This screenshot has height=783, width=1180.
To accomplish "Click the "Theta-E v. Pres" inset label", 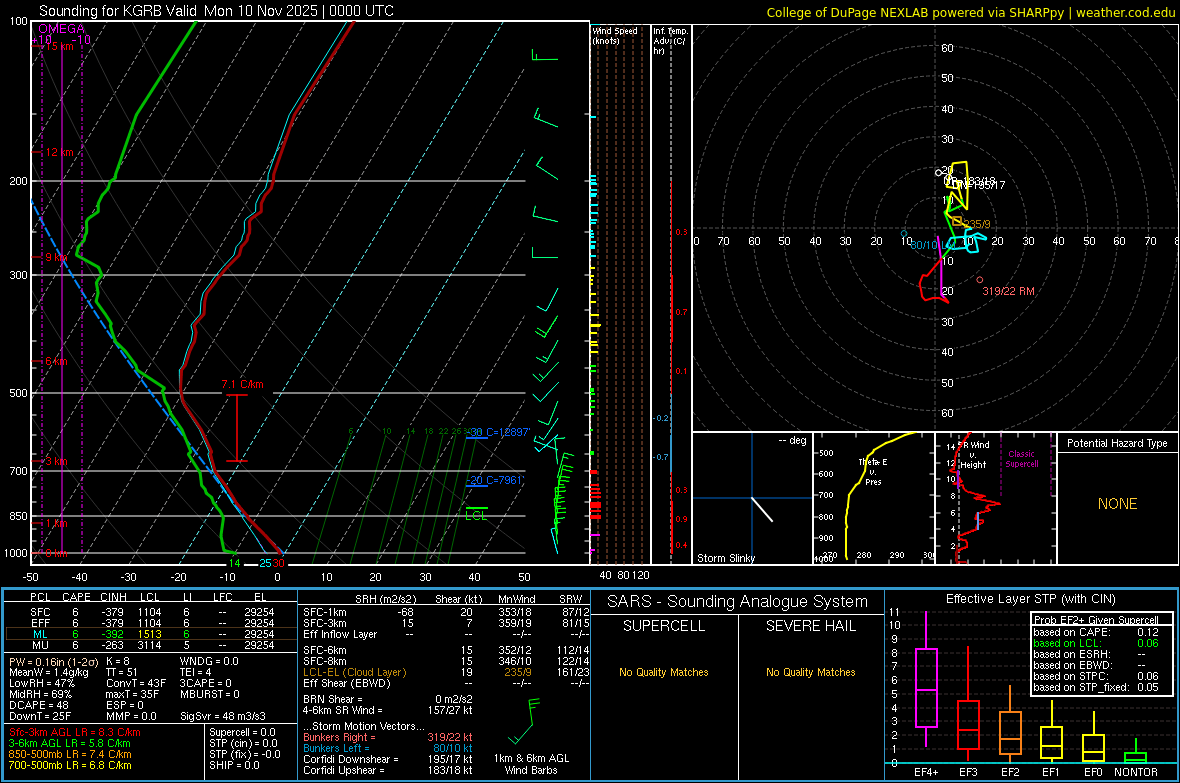I will coord(873,471).
